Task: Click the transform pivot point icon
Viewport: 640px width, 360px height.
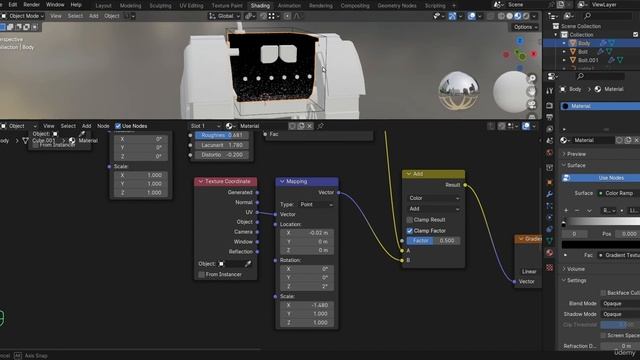Action: pos(249,16)
